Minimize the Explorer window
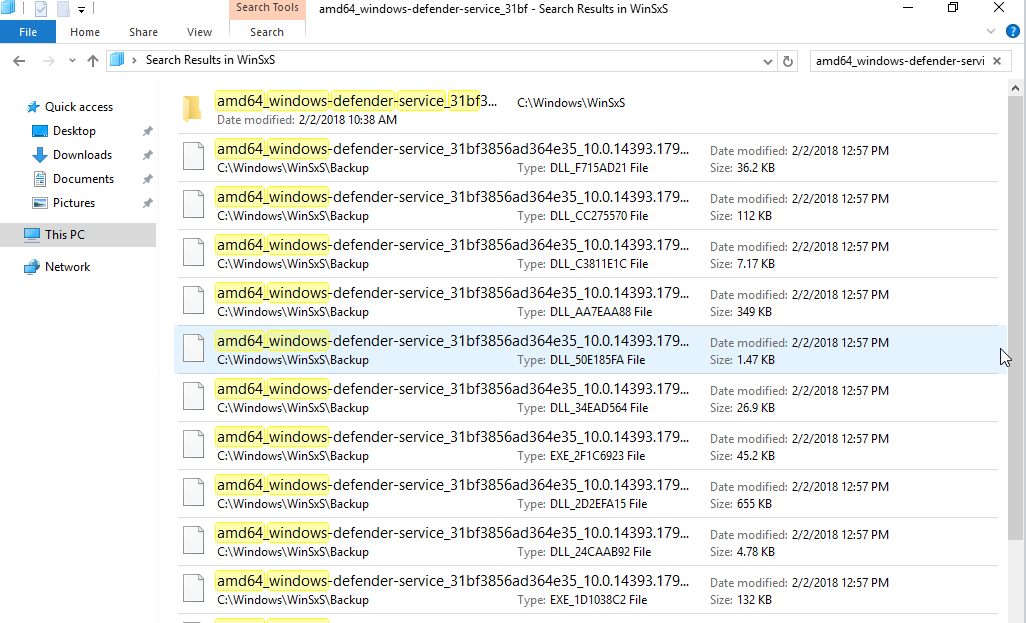Screen dimensions: 1026x623 (x=908, y=8)
